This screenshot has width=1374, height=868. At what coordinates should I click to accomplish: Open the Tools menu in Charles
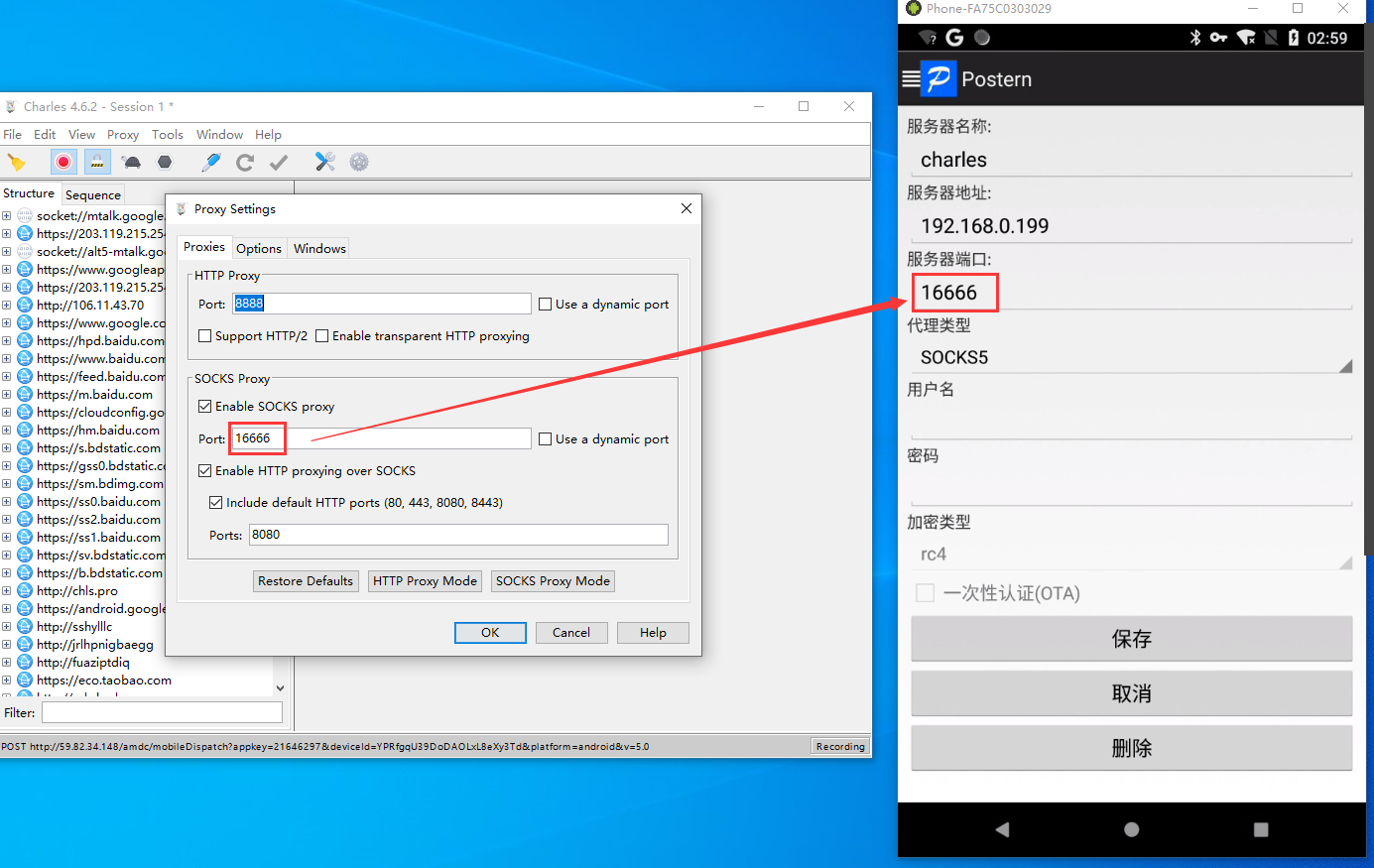[168, 134]
